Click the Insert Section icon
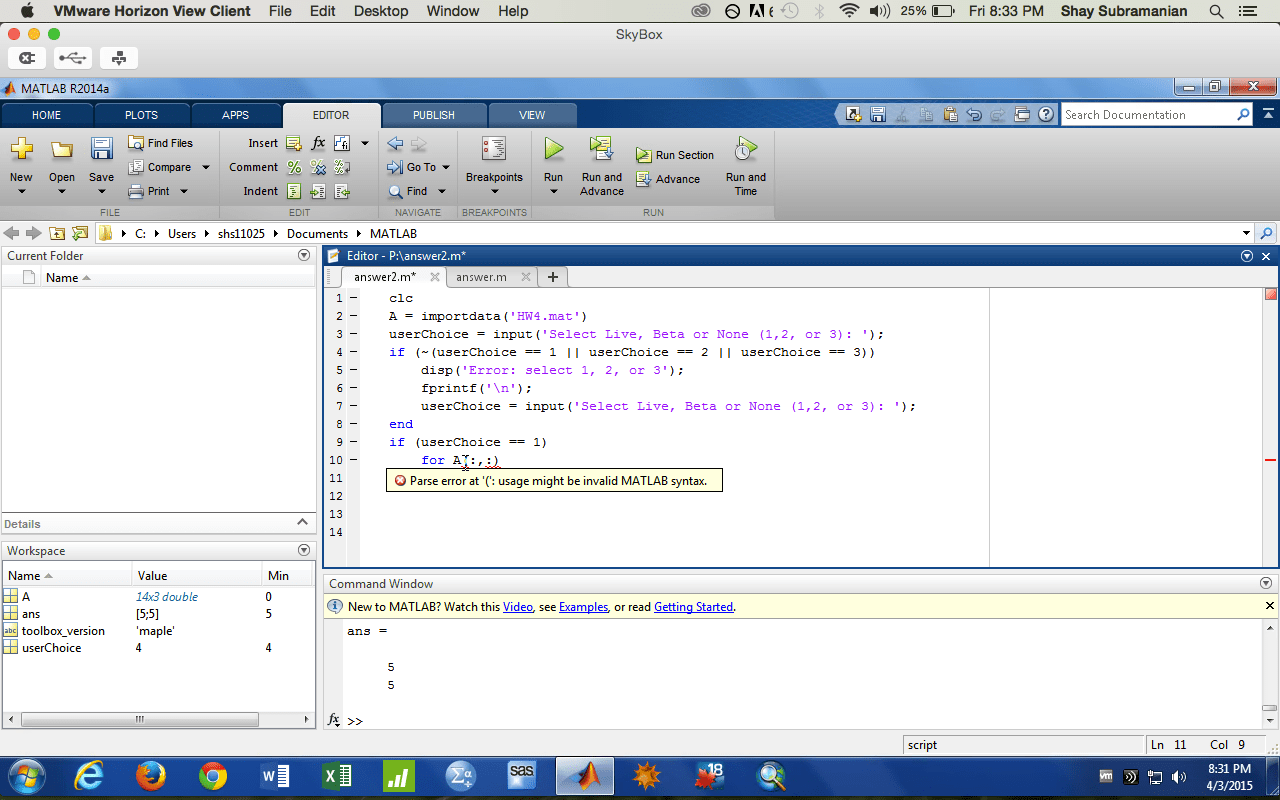Image resolution: width=1280 pixels, height=800 pixels. [x=294, y=143]
